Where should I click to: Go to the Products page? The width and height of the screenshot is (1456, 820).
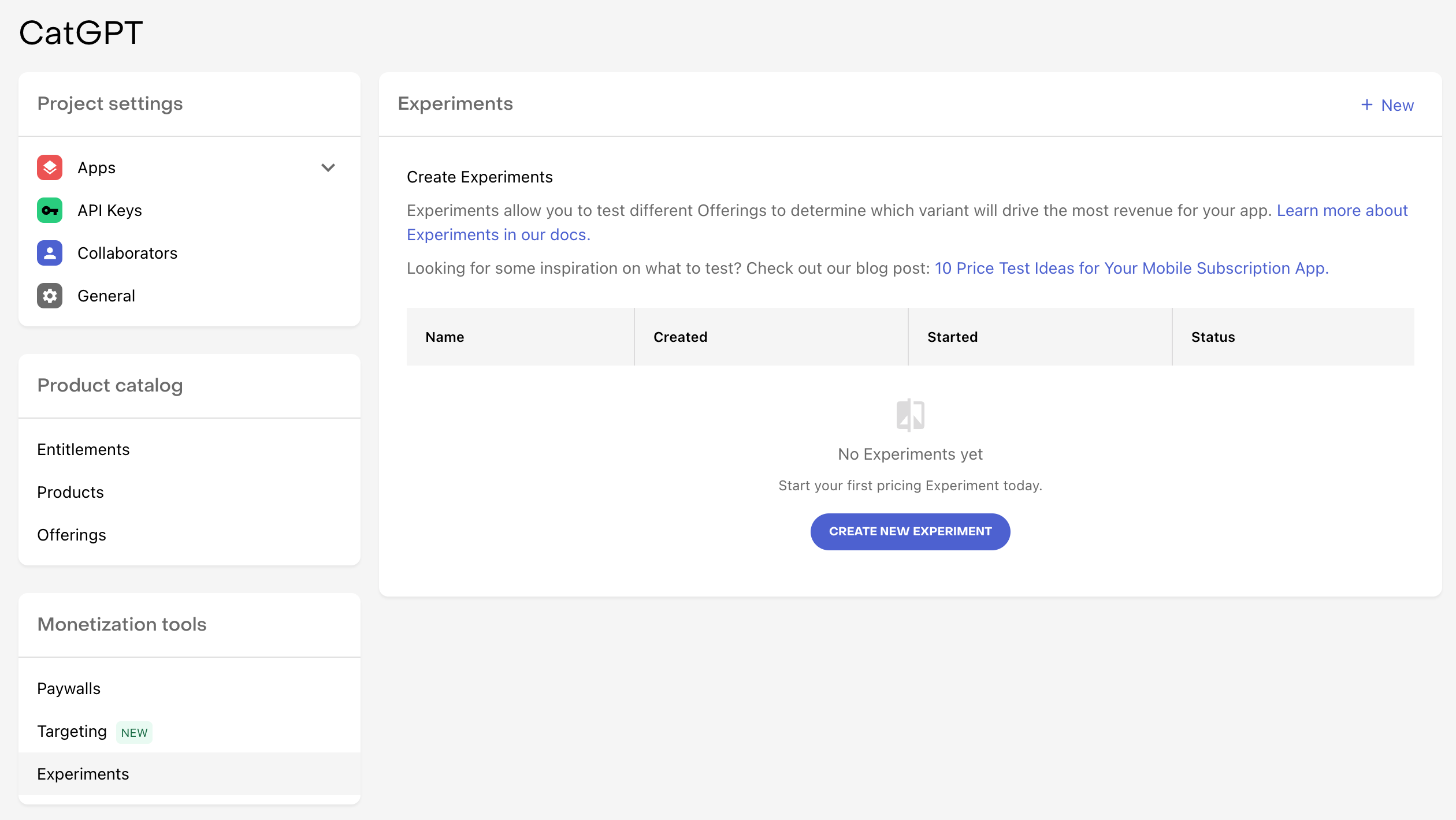pyautogui.click(x=190, y=492)
